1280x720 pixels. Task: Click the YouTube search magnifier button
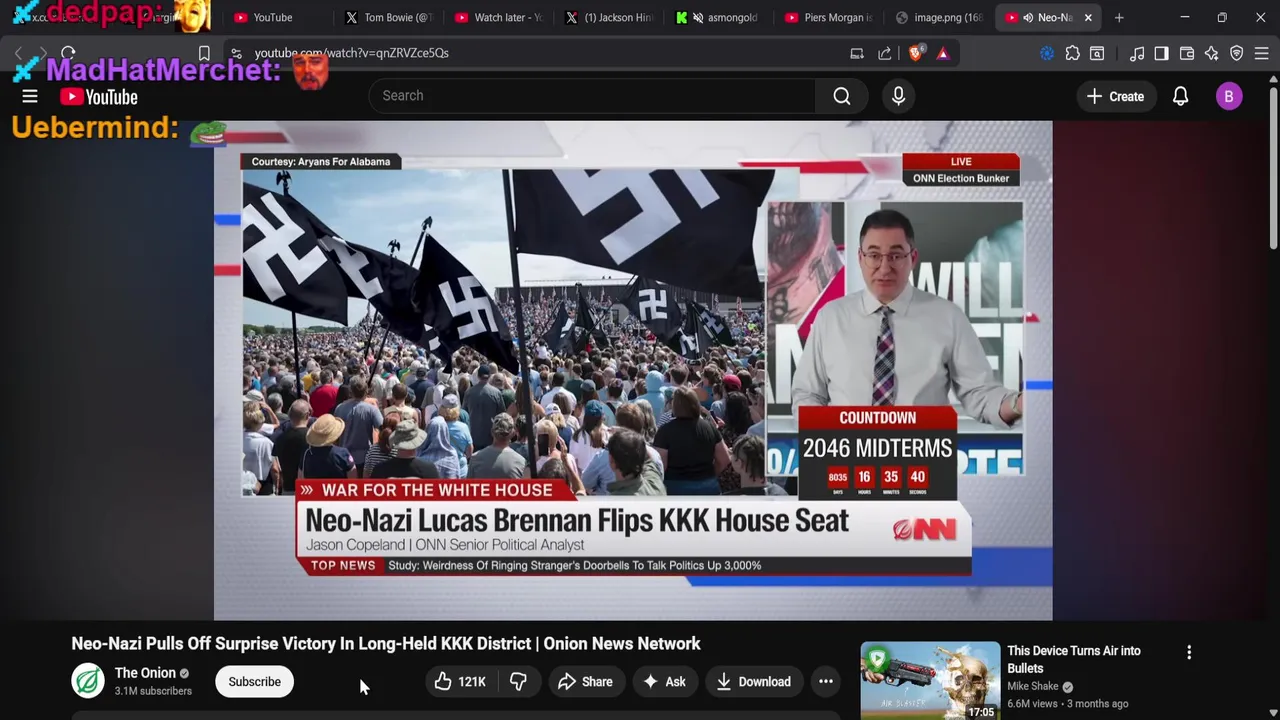(842, 96)
